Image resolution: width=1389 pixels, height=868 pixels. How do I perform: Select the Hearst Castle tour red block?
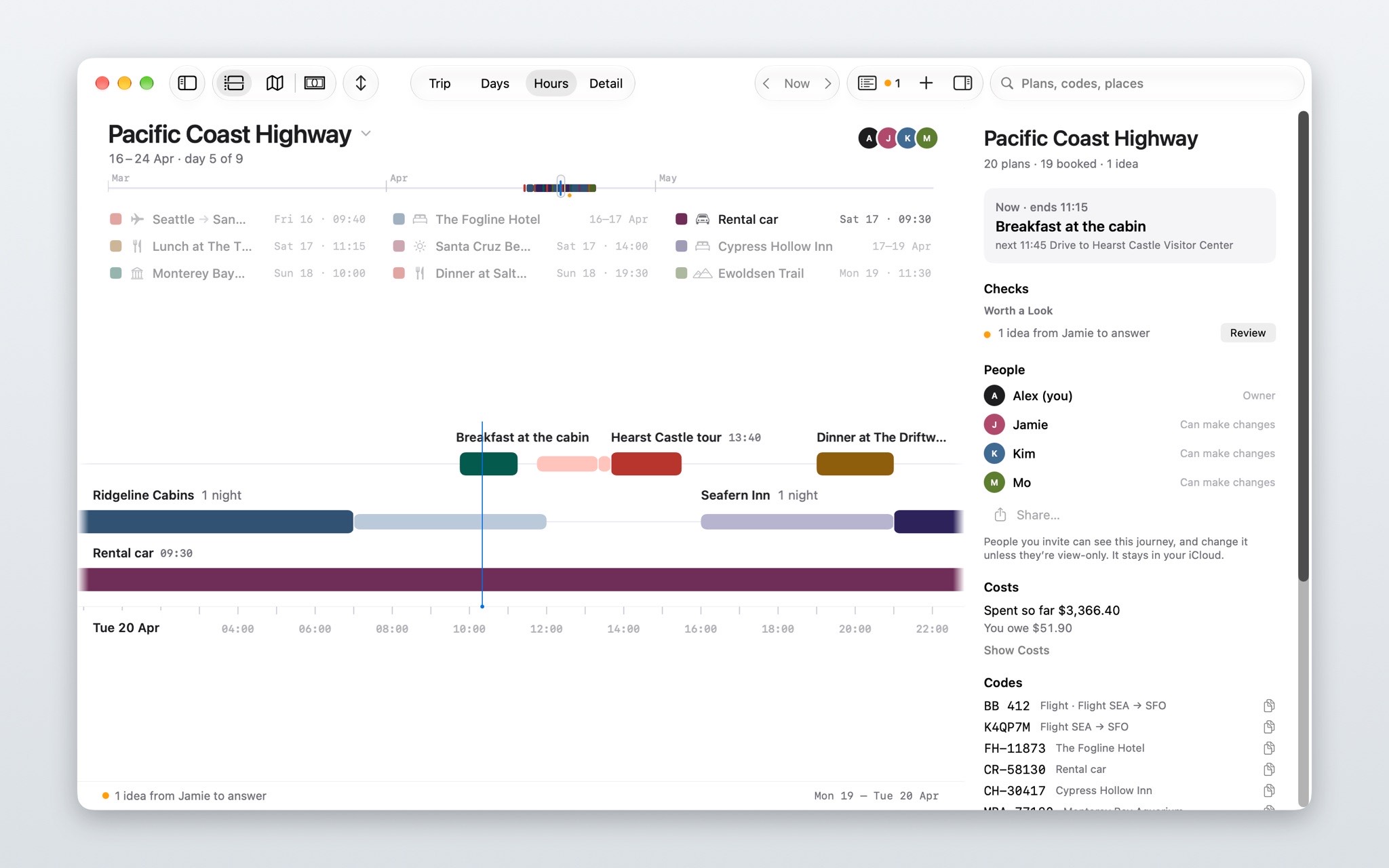(x=646, y=464)
